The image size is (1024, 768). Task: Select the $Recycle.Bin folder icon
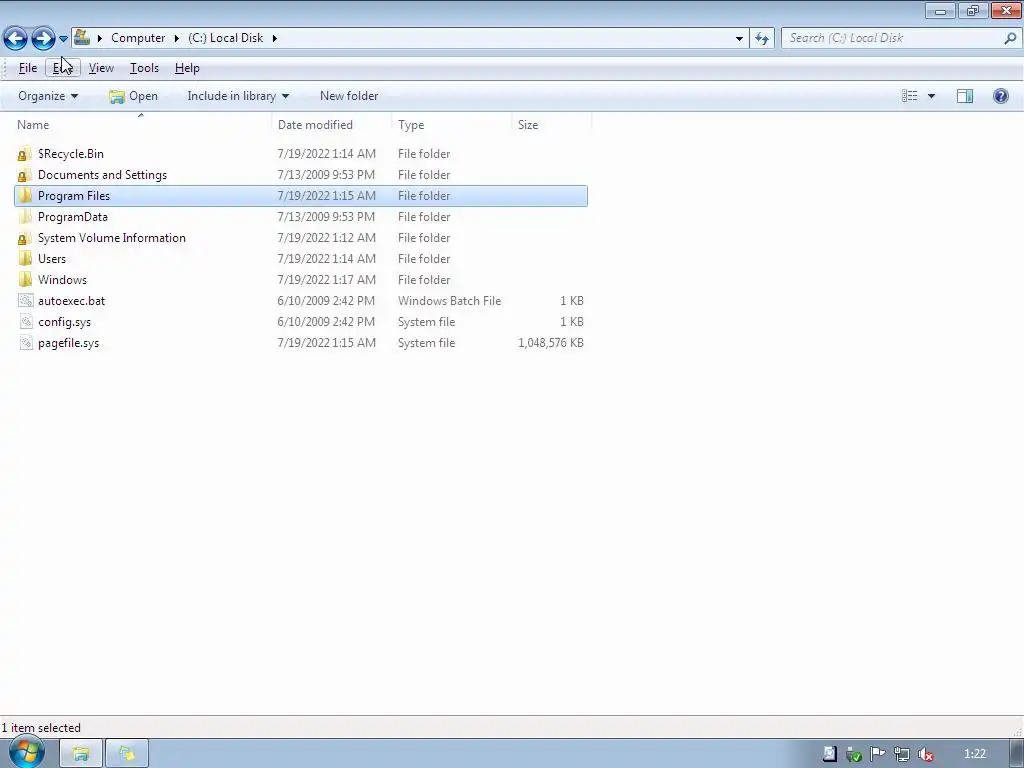click(25, 154)
